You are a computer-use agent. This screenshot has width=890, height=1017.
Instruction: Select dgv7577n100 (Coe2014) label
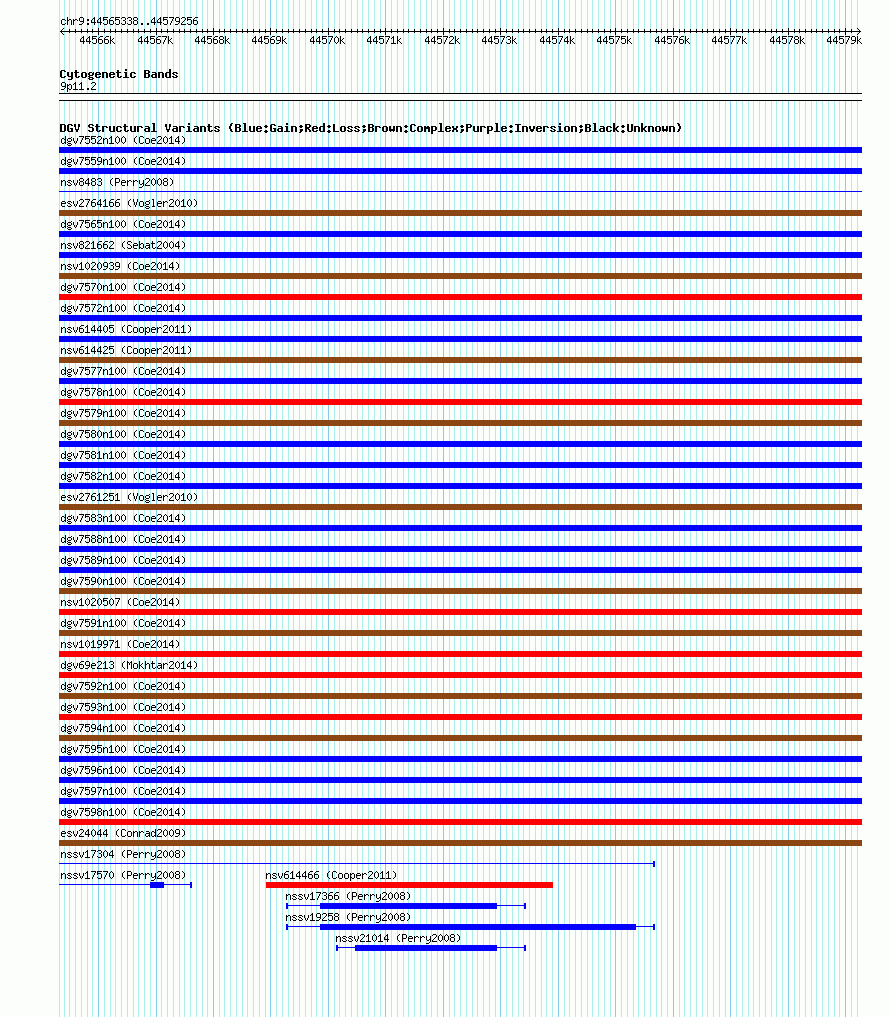click(123, 371)
